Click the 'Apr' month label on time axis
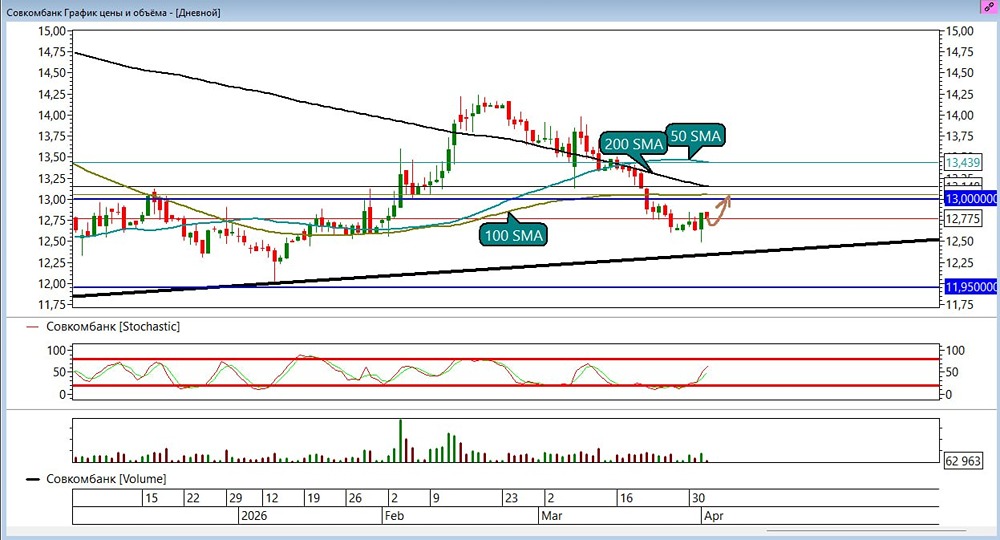This screenshot has width=1000, height=540. (x=714, y=515)
